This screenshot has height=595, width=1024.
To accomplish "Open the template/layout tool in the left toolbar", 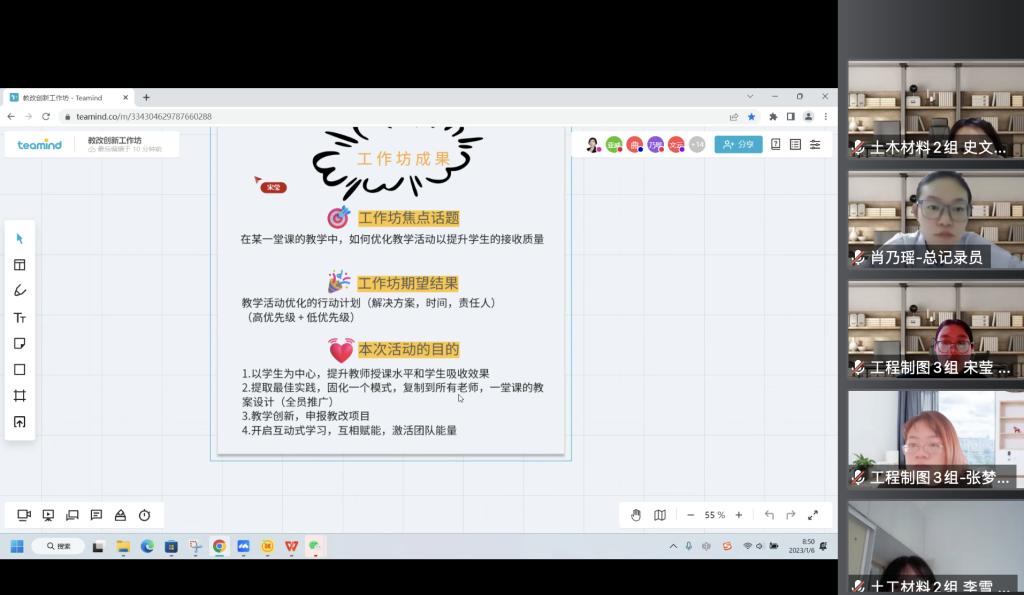I will (x=20, y=265).
